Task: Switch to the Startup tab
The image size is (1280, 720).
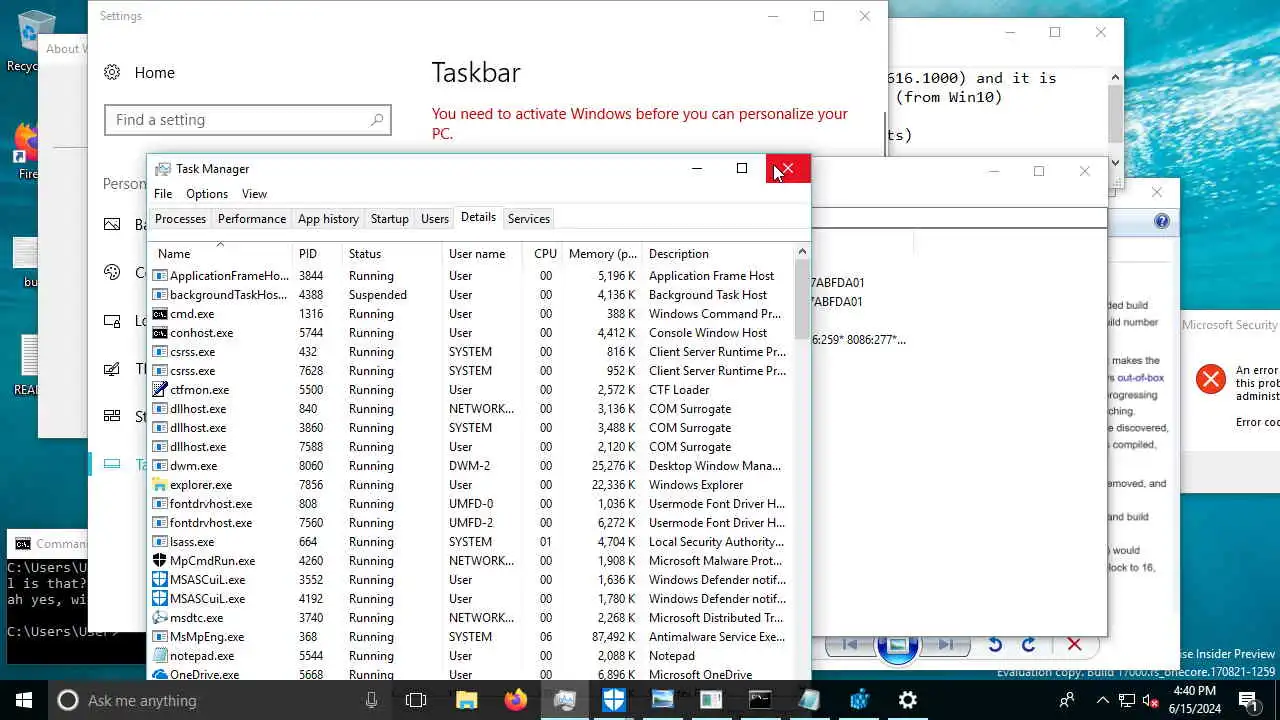Action: point(389,219)
